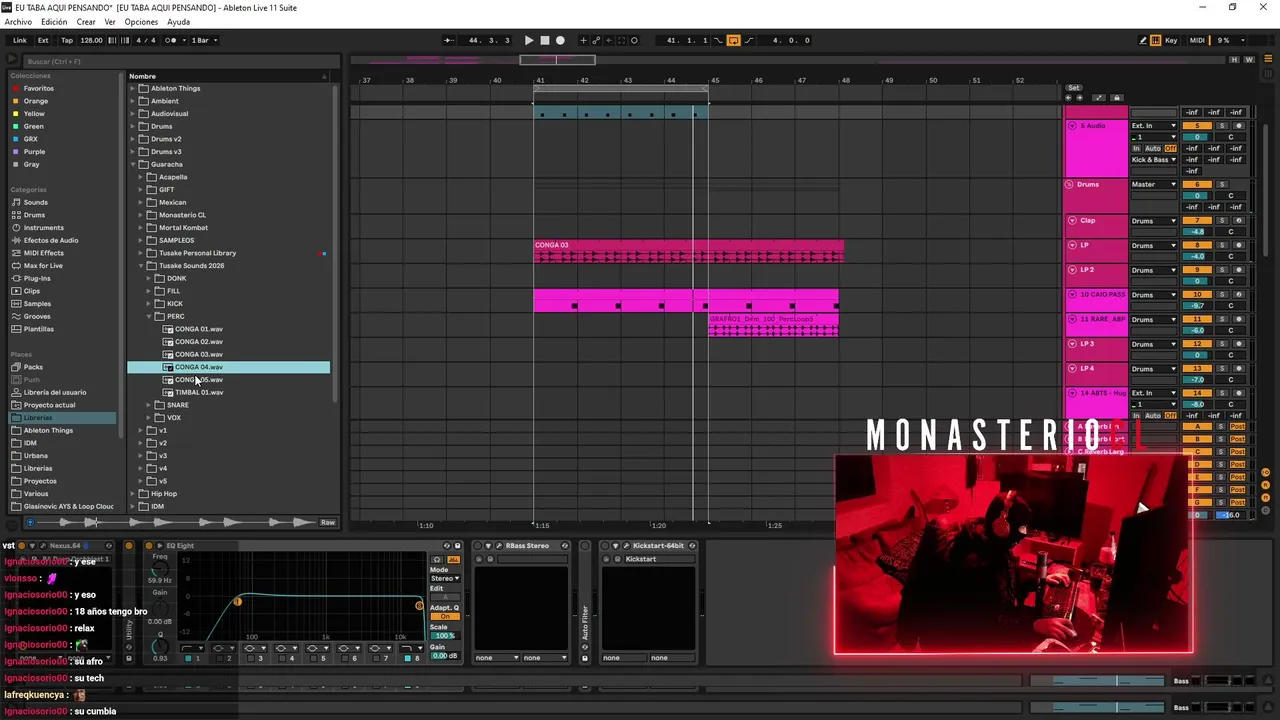Select the Purple collection tag
Image resolution: width=1280 pixels, height=720 pixels.
pyautogui.click(x=35, y=152)
